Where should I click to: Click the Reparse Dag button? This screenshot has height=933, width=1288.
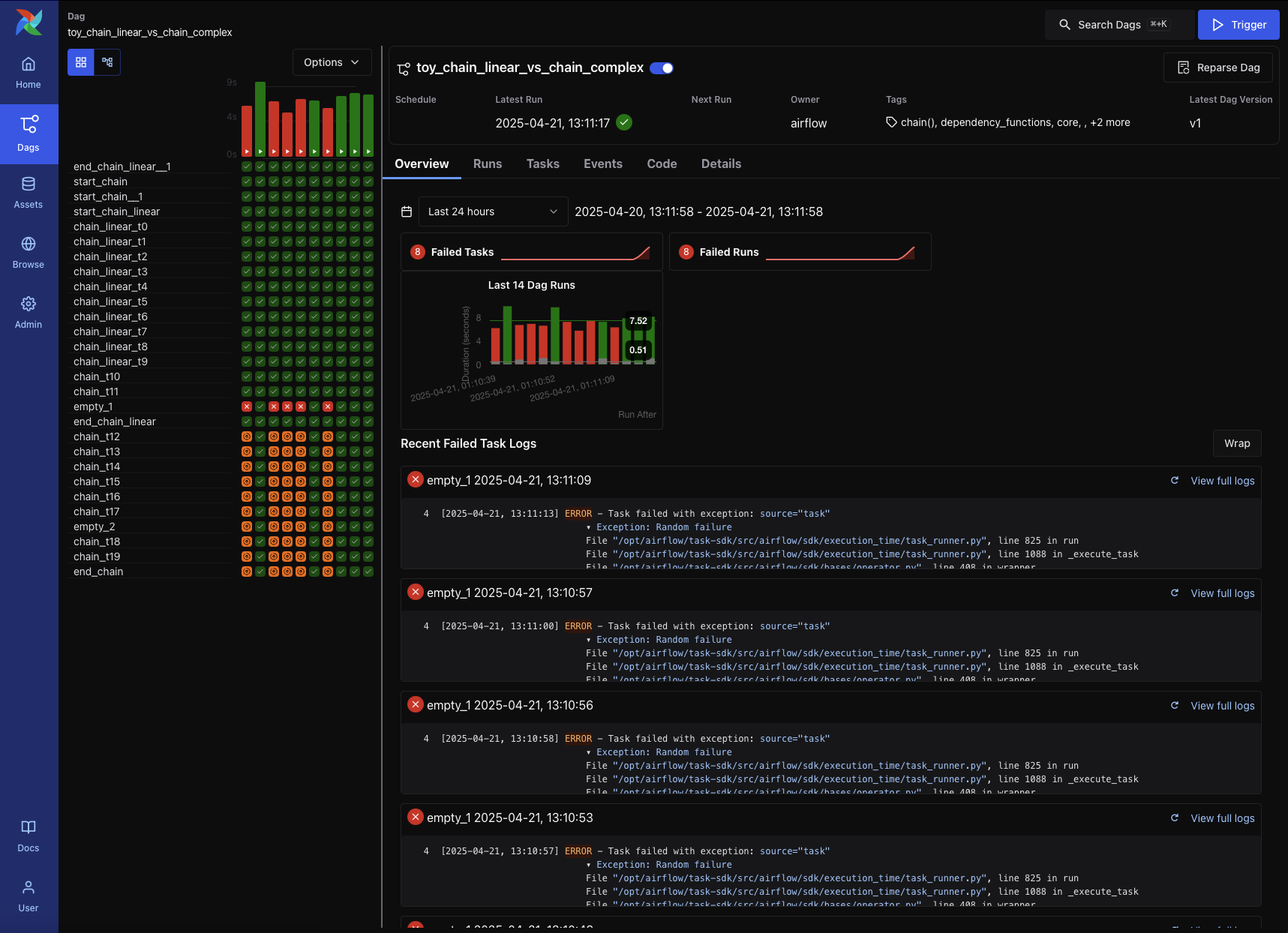pyautogui.click(x=1217, y=67)
